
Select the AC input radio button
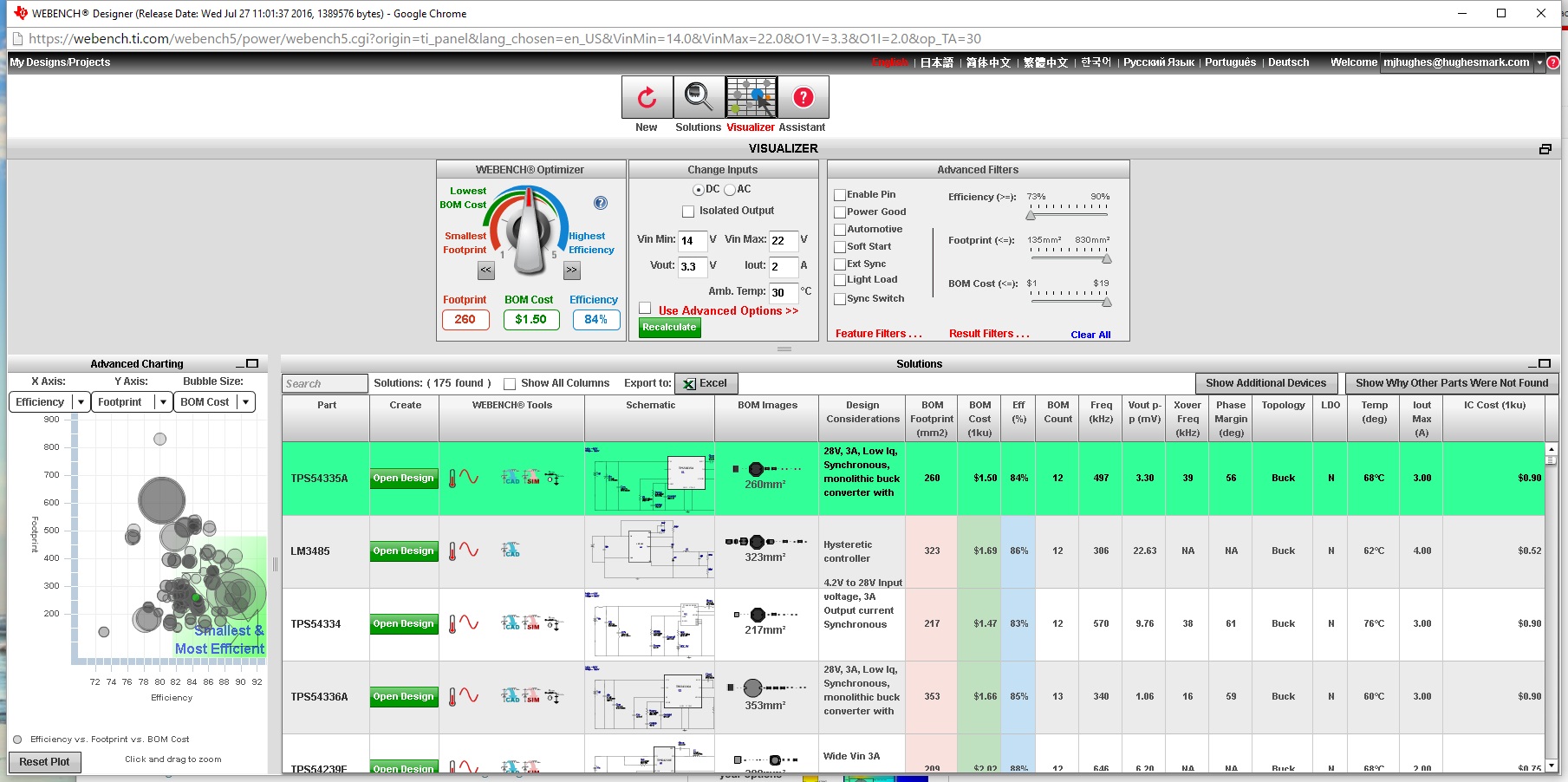(730, 190)
